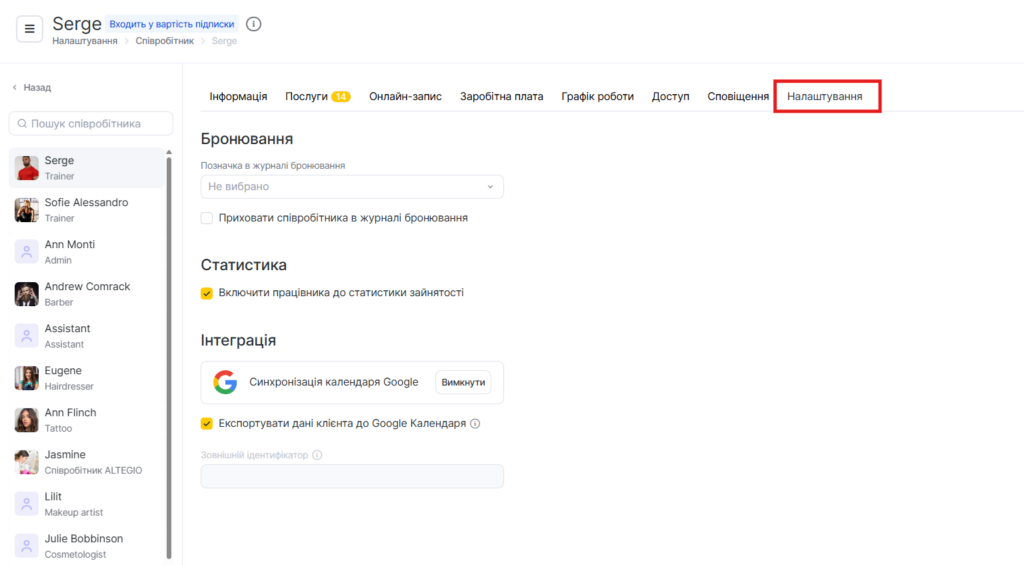Click the search magnifier icon in sidebar

point(21,124)
